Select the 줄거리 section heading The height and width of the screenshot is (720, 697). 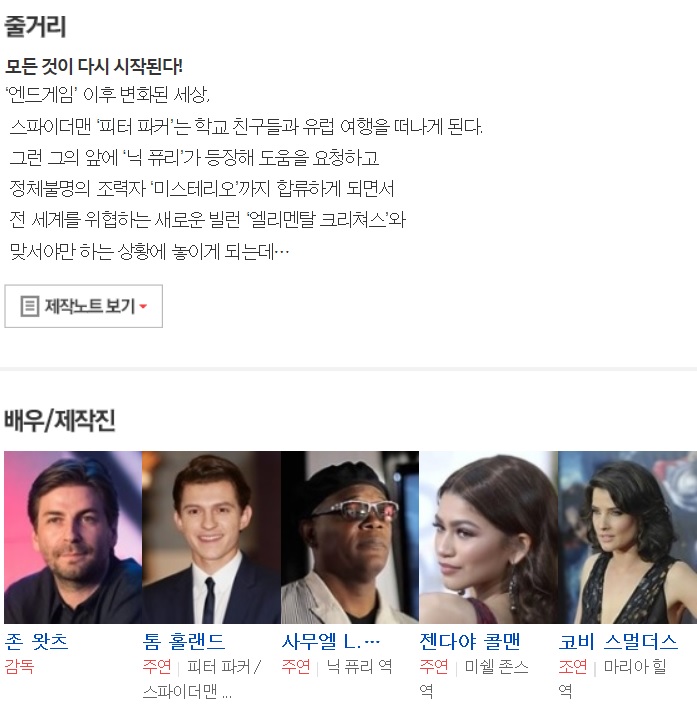tap(35, 26)
